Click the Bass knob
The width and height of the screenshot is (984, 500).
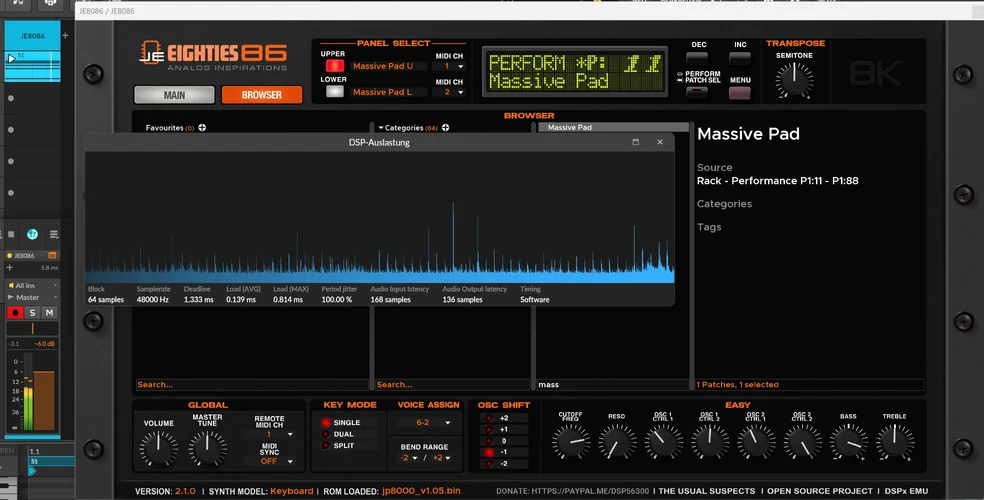(x=848, y=442)
